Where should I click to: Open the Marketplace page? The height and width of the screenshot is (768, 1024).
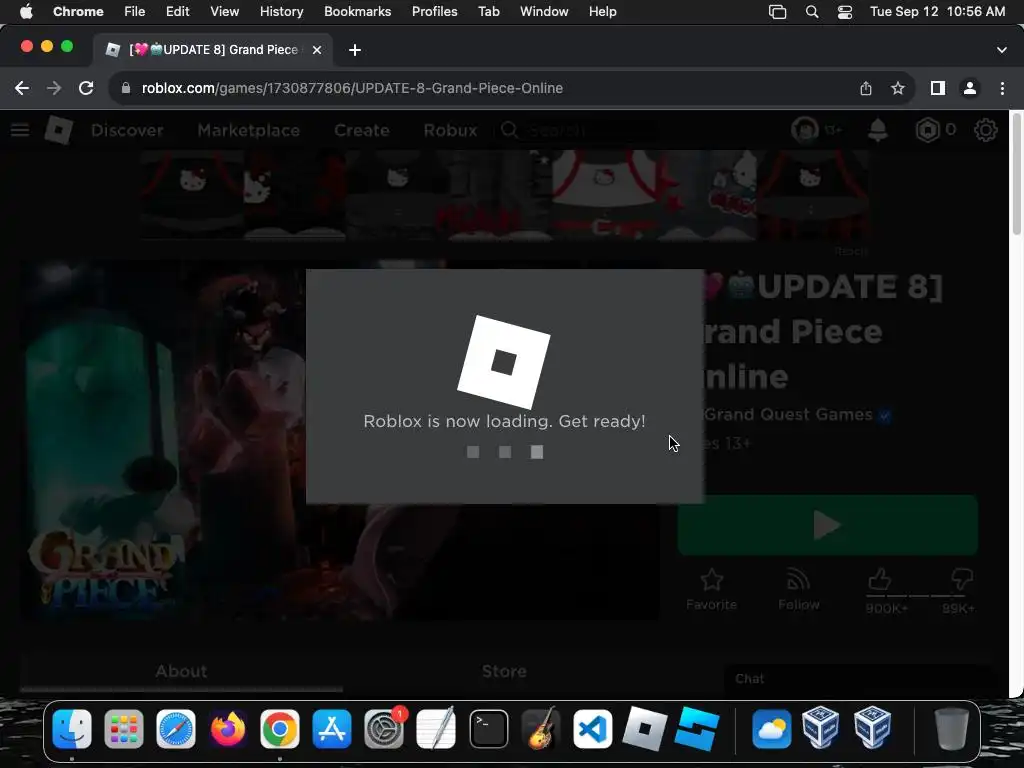pos(249,130)
